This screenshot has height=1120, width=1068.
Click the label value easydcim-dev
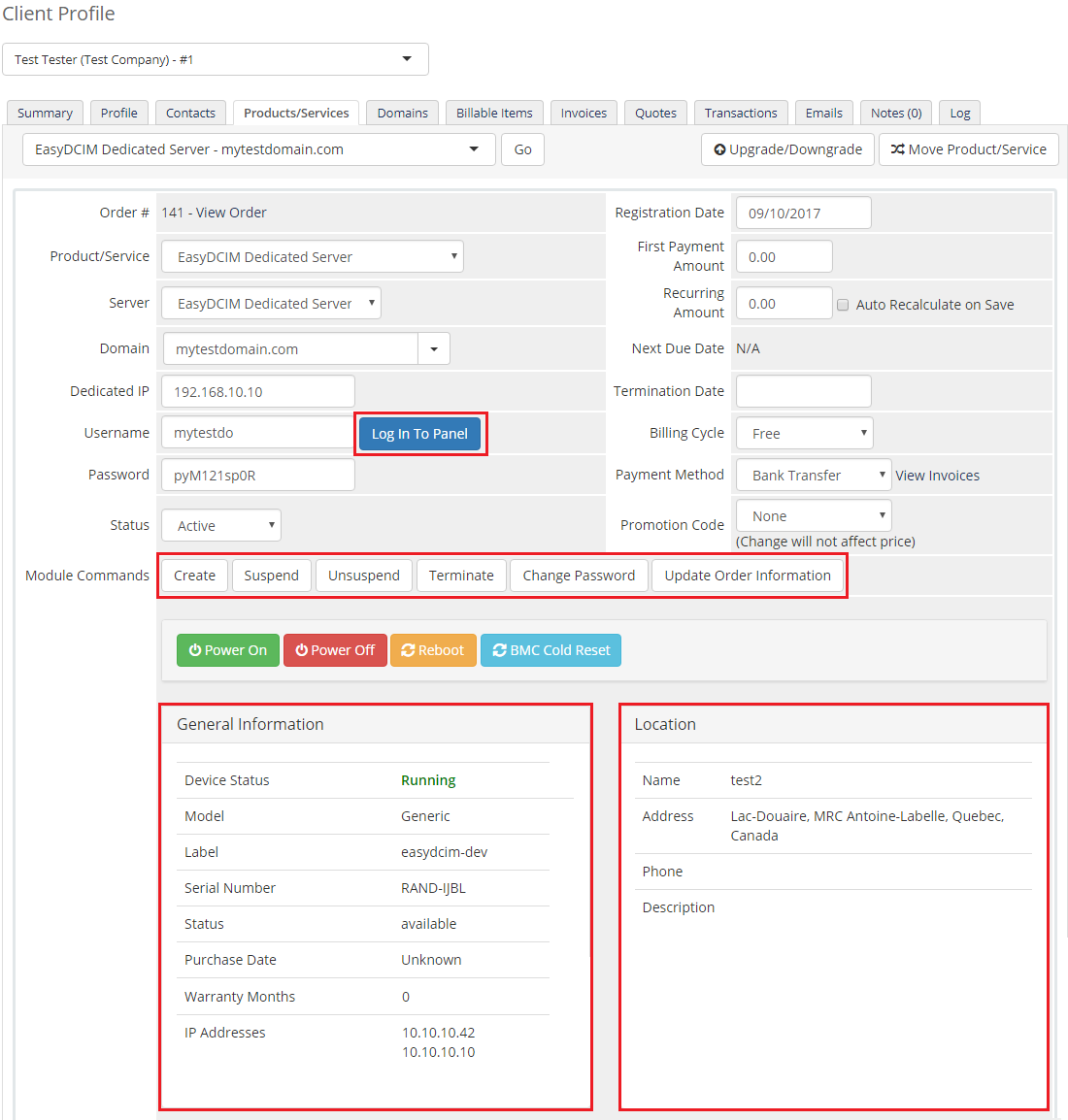445,852
